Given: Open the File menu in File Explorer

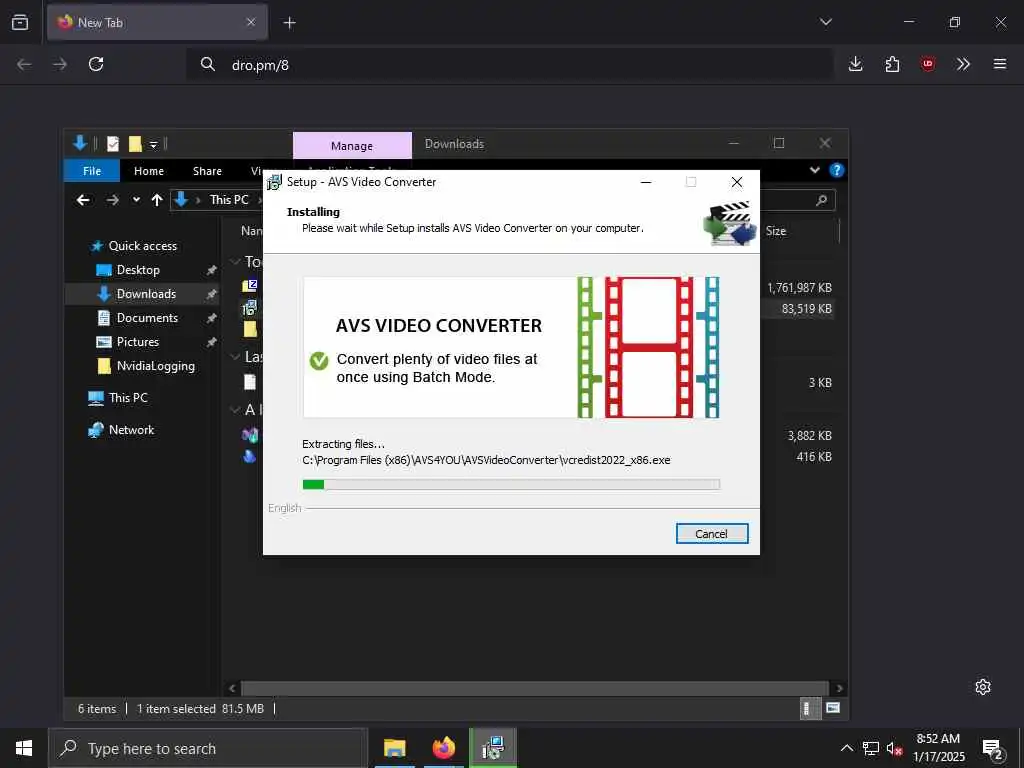Looking at the screenshot, I should [92, 171].
